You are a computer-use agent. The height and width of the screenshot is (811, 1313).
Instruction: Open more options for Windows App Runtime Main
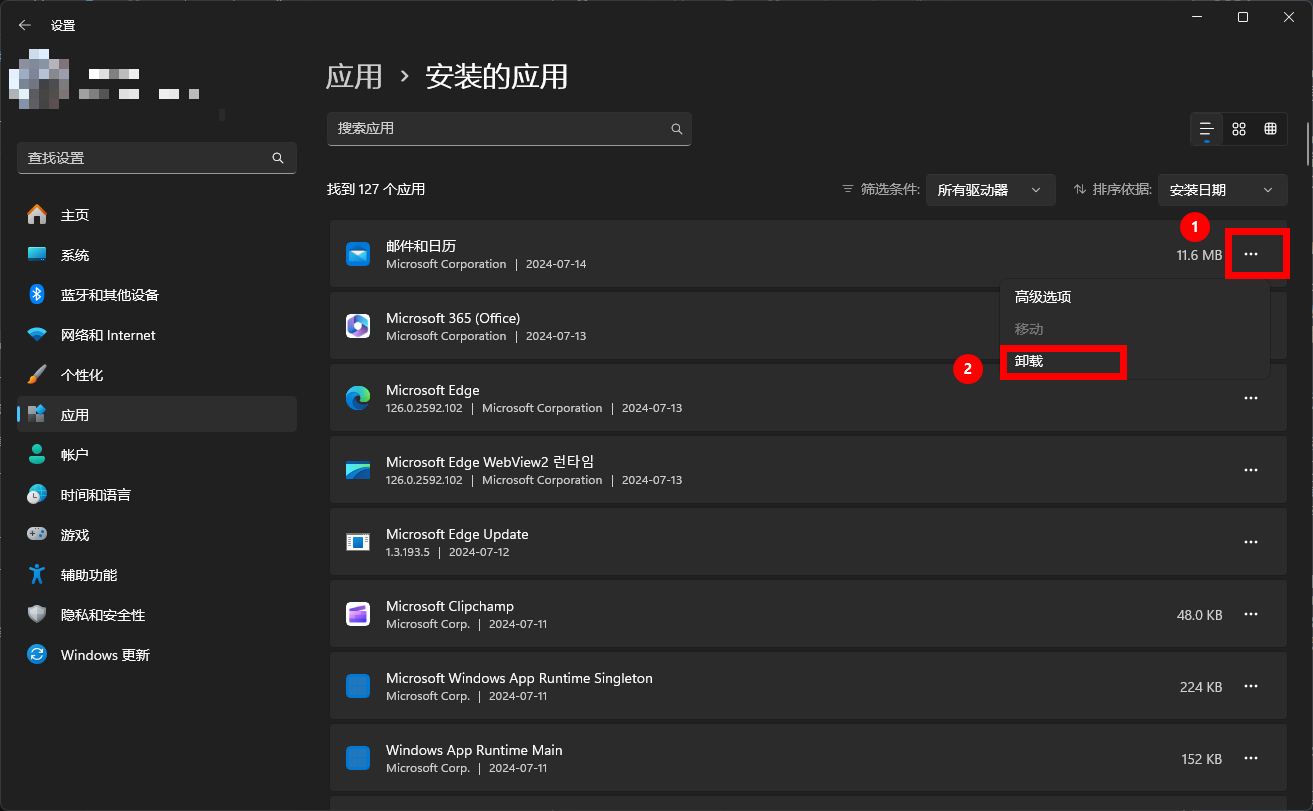(x=1250, y=758)
